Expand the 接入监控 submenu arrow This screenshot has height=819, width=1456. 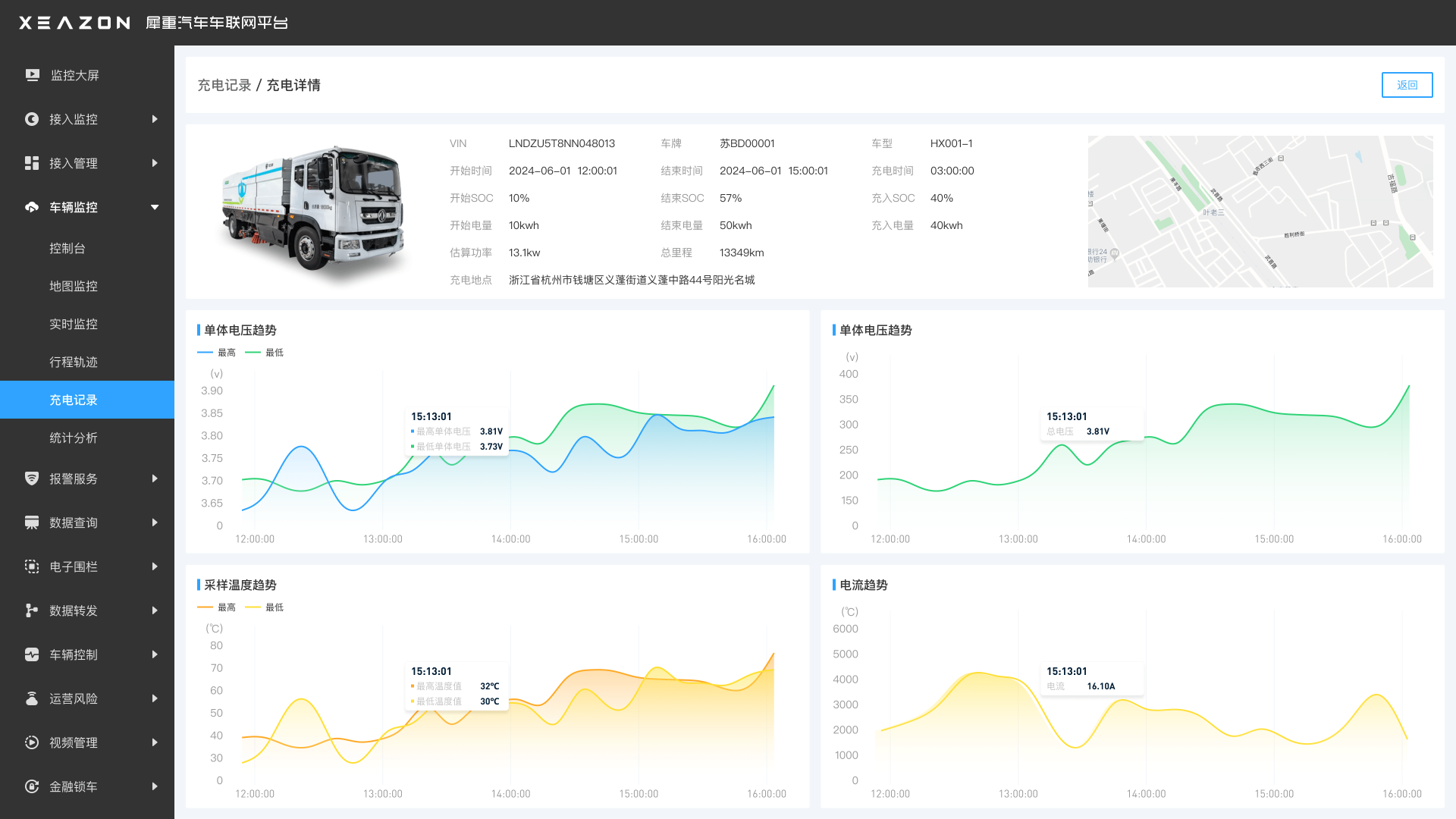click(155, 119)
